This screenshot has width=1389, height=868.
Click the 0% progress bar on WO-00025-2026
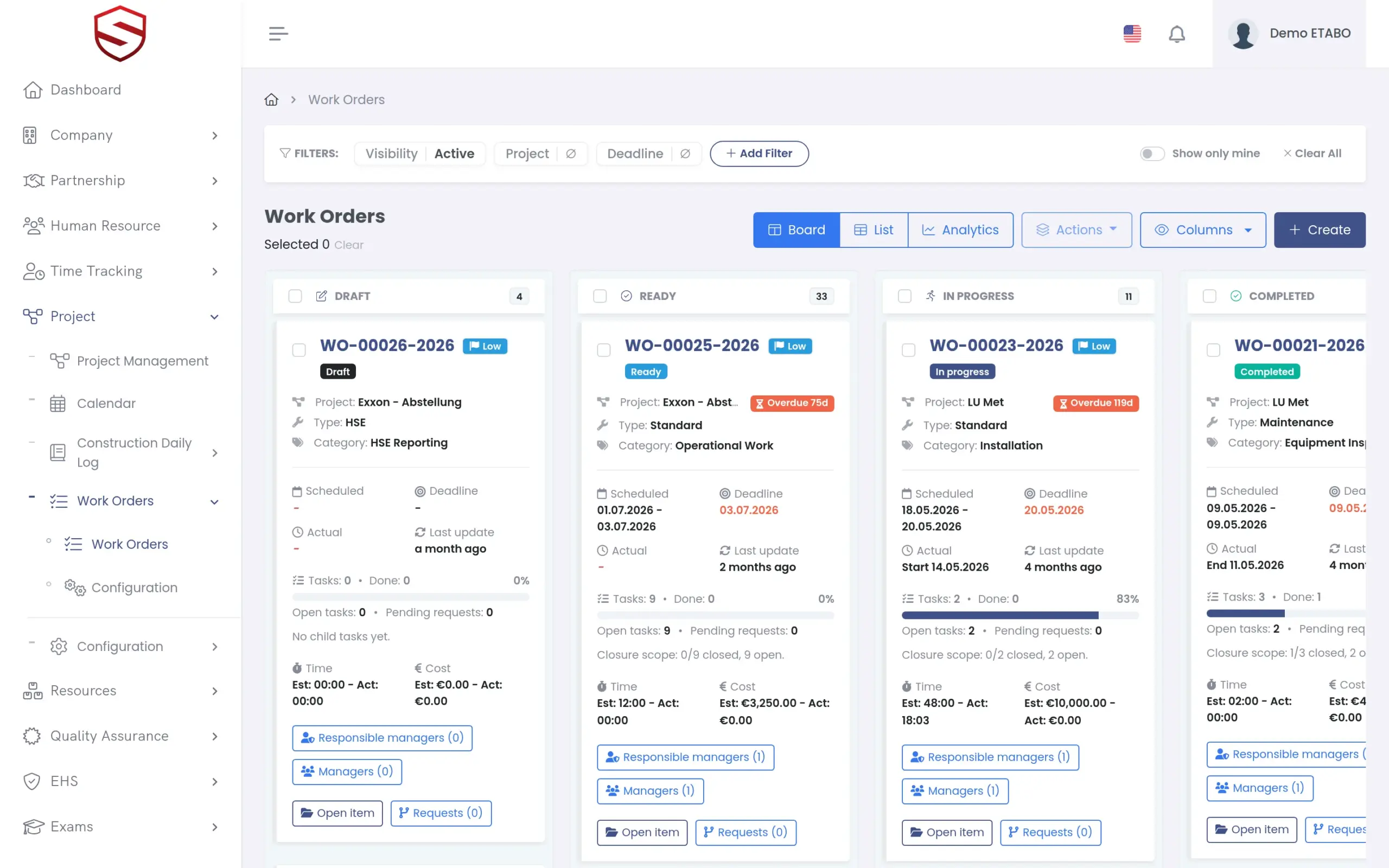(715, 615)
